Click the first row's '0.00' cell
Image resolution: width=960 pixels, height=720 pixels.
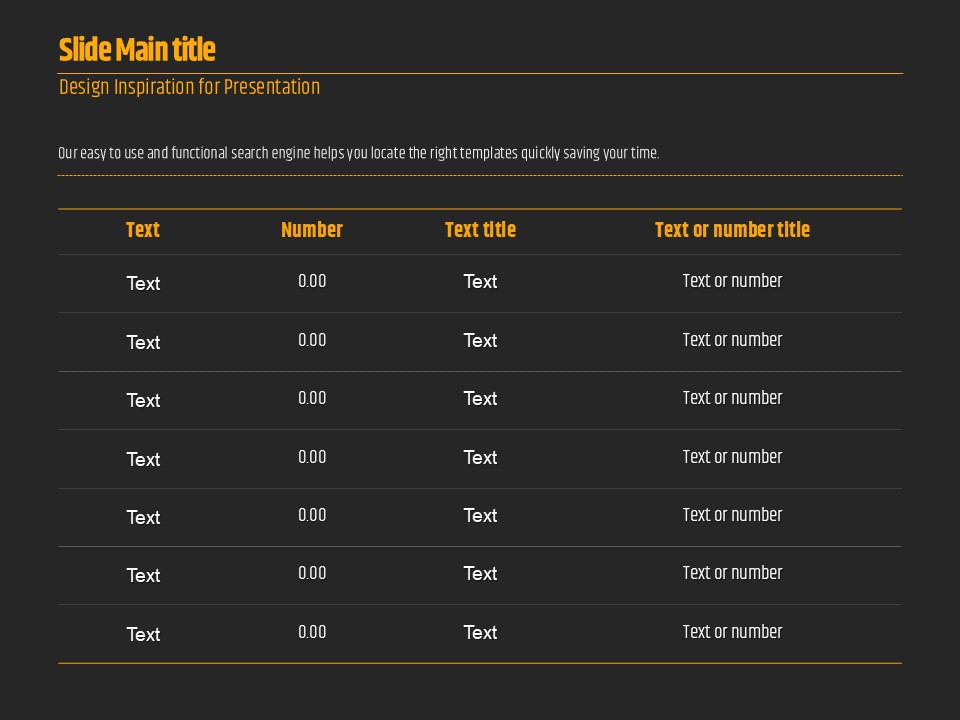coord(312,282)
